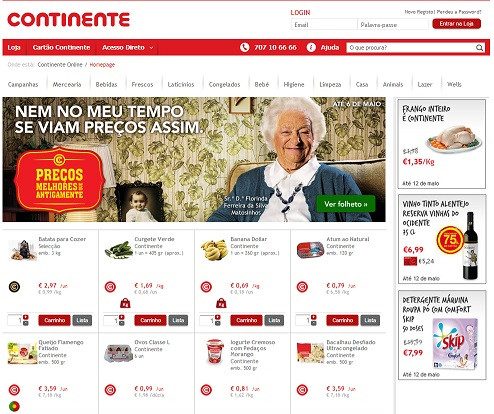The height and width of the screenshot is (414, 494).
Task: Click the green Ver folheto button
Action: [x=346, y=204]
